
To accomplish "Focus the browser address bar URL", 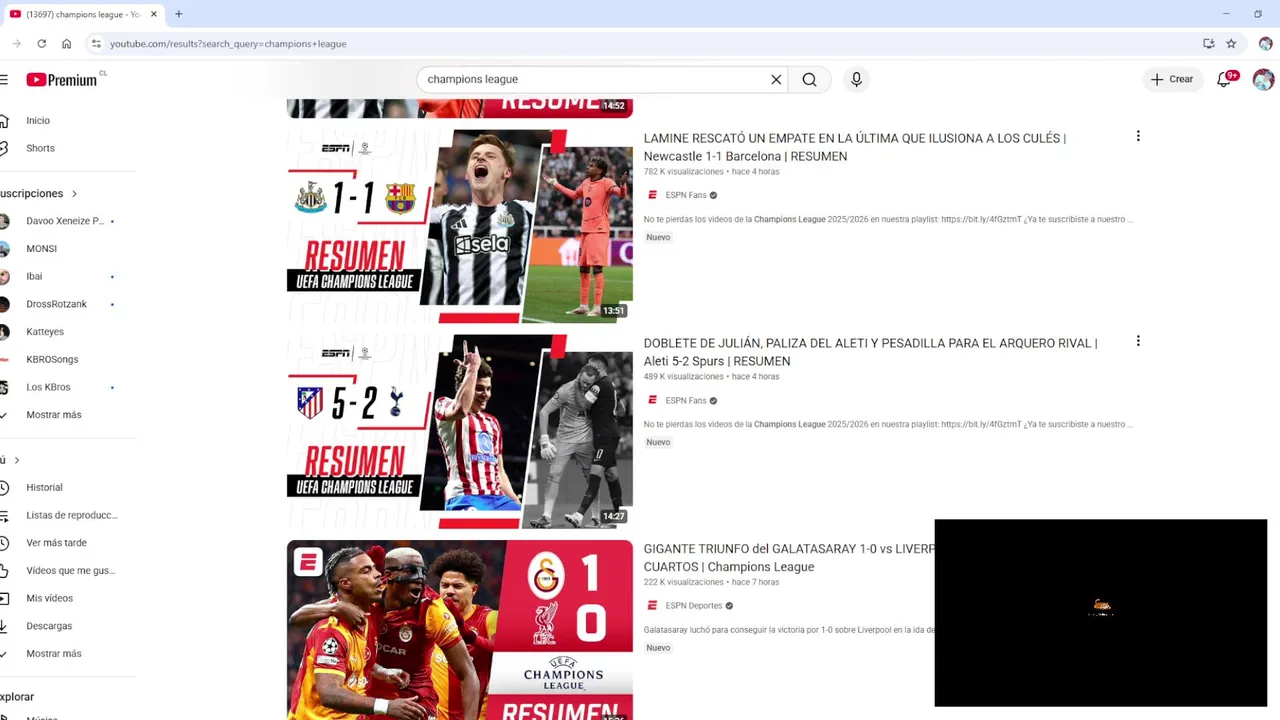I will (x=228, y=44).
